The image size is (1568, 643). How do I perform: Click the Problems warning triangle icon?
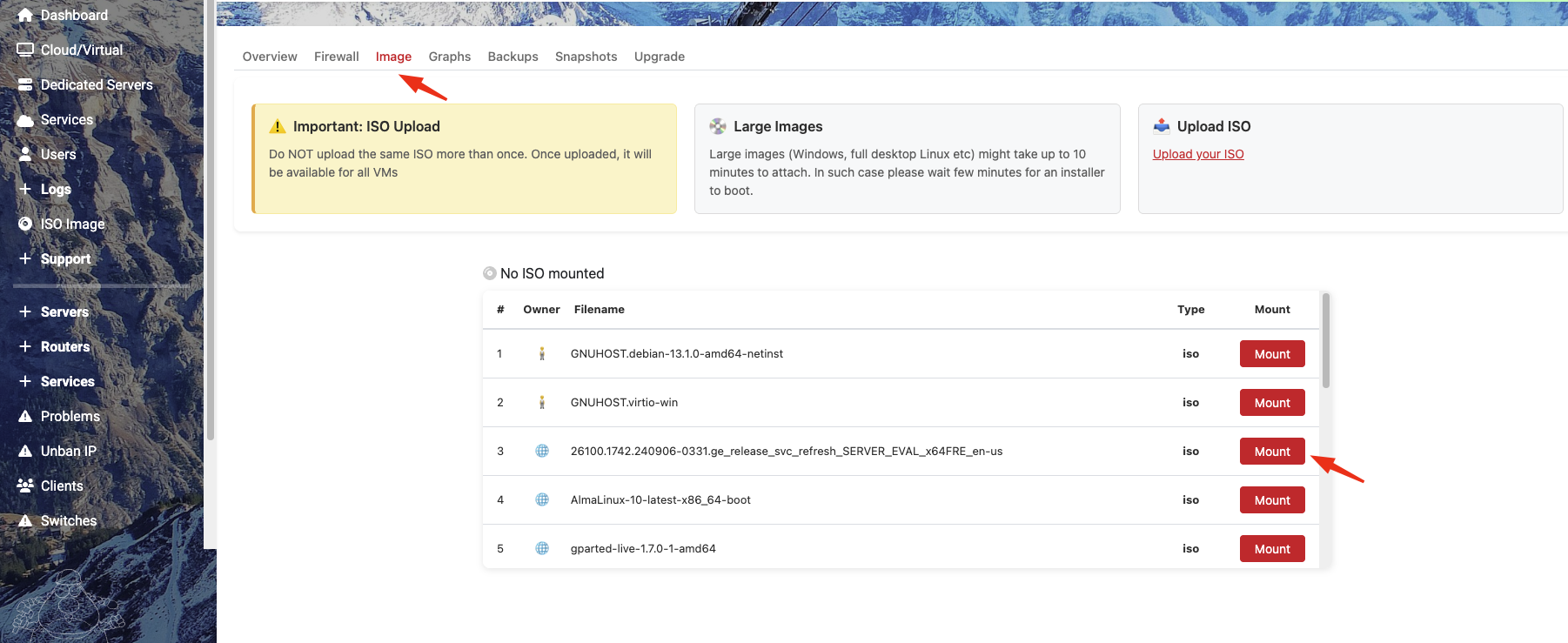click(25, 416)
